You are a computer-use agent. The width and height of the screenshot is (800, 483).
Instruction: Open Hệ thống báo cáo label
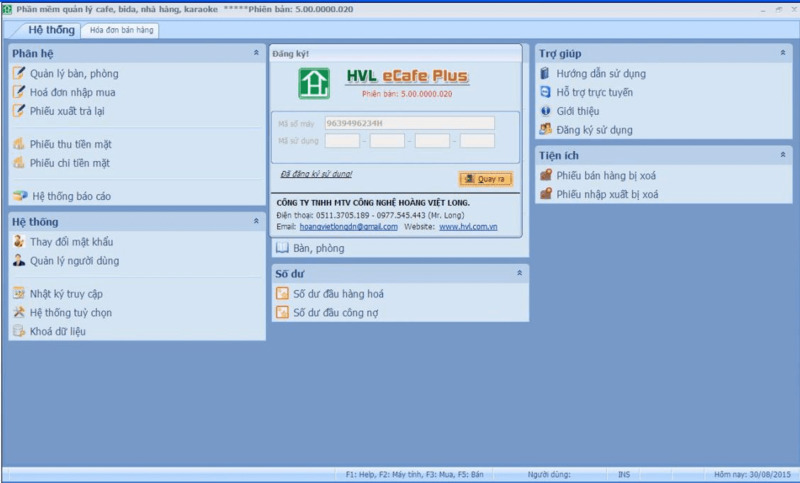coord(71,196)
